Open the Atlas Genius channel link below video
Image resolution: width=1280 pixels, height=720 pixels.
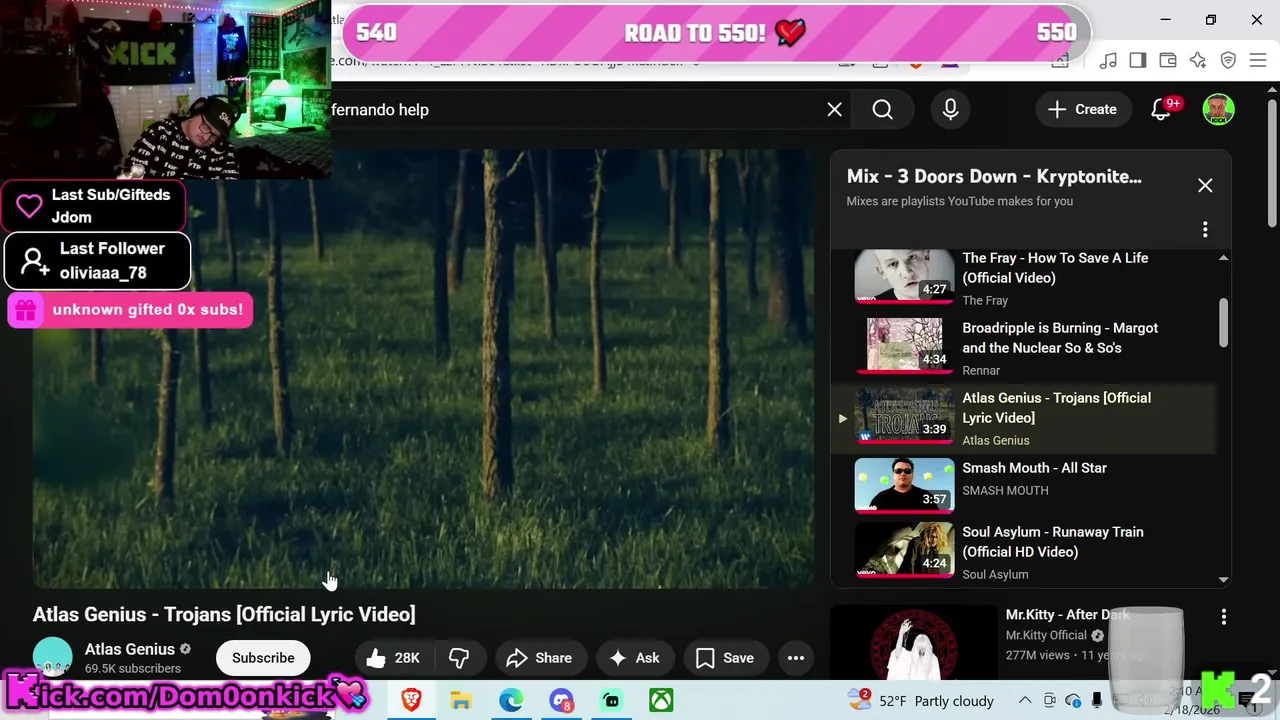[130, 649]
